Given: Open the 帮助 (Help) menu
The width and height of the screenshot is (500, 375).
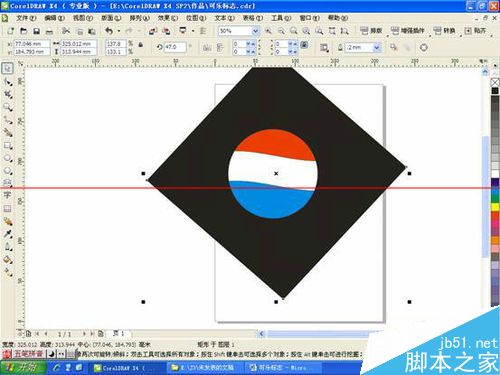Looking at the screenshot, I should (x=338, y=18).
